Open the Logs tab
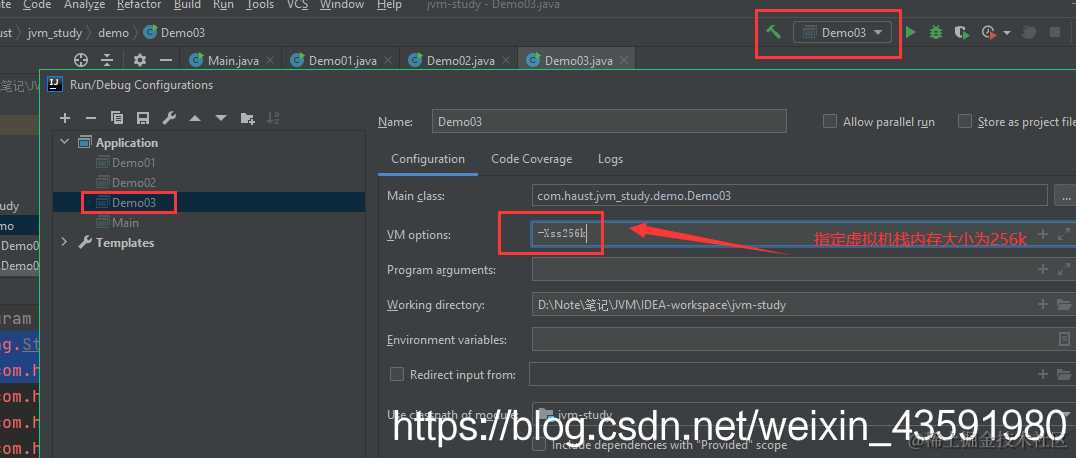 pyautogui.click(x=610, y=159)
